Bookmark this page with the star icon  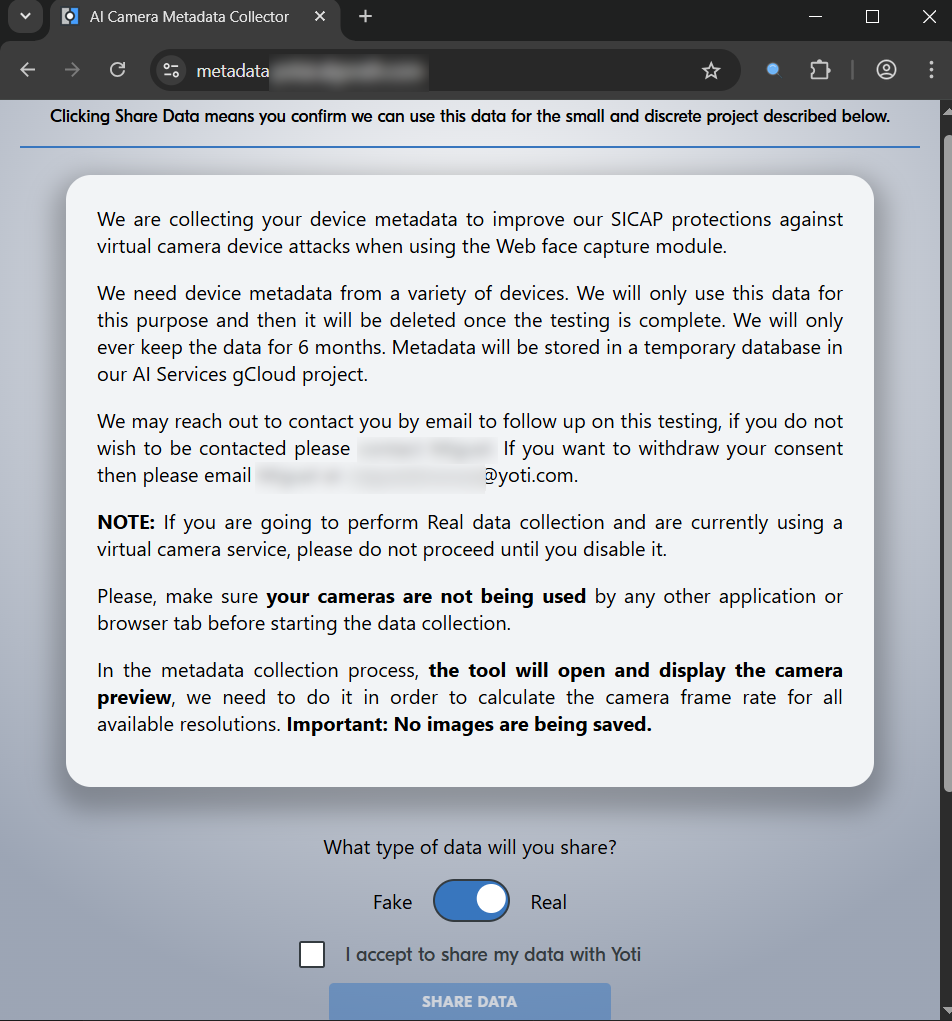pos(711,70)
